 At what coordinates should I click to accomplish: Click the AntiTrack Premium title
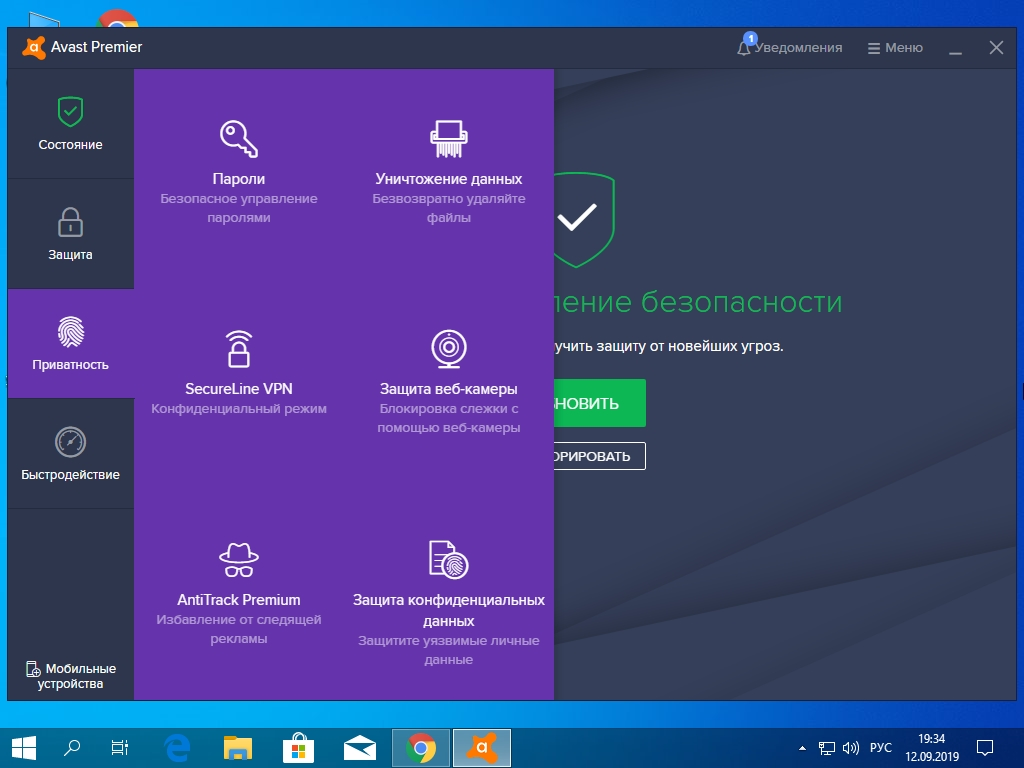(x=238, y=600)
